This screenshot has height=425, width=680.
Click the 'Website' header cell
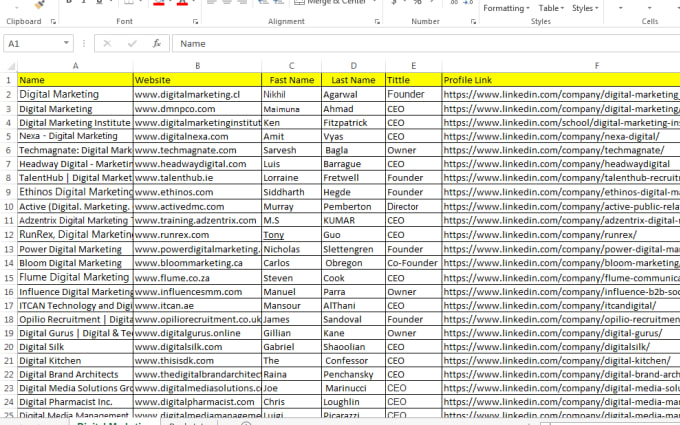pos(197,80)
